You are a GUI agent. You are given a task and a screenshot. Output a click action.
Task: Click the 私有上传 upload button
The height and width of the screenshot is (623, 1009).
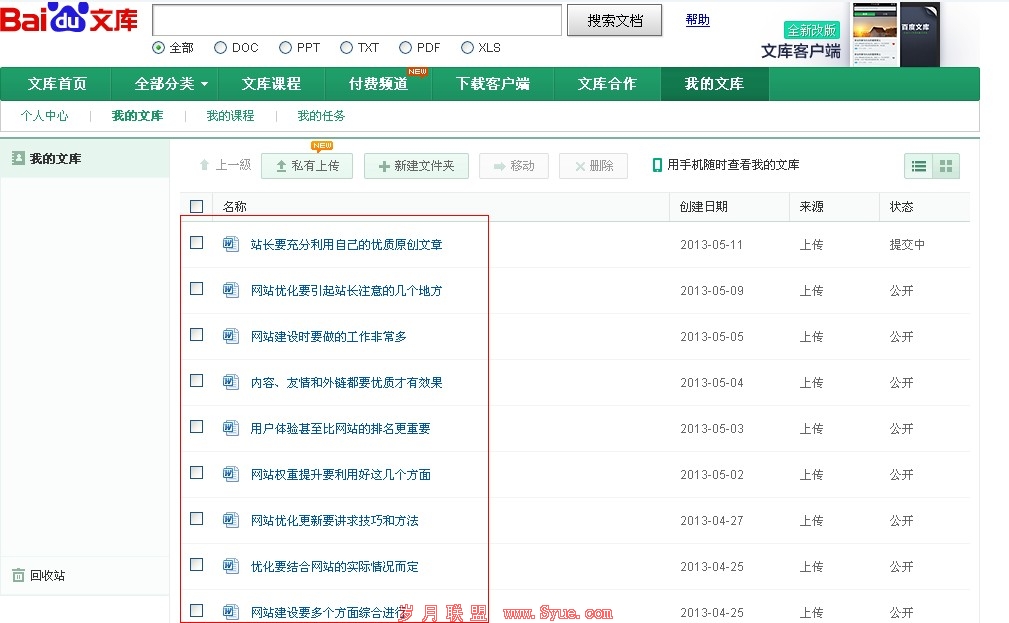coord(307,166)
